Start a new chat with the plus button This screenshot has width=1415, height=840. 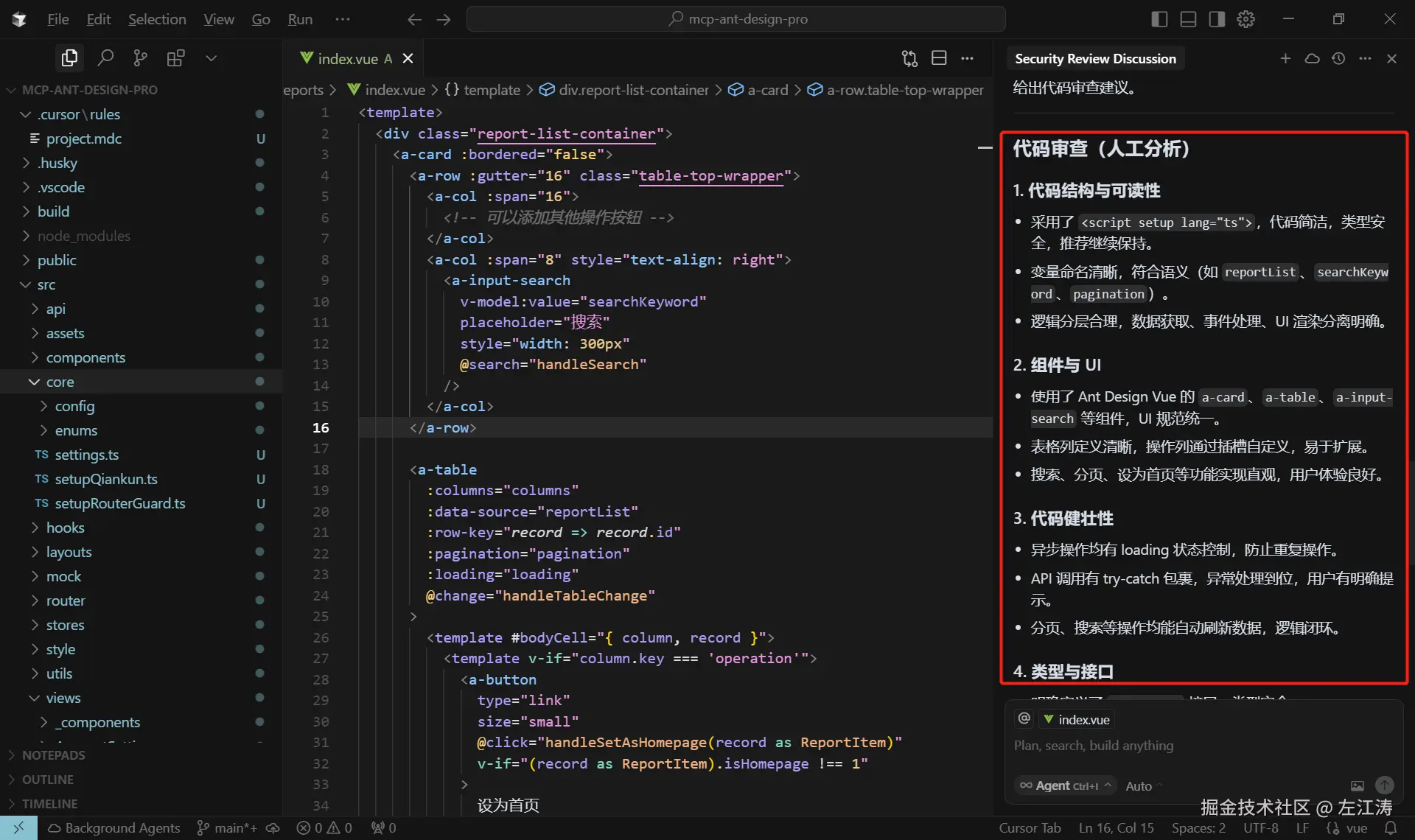1285,58
